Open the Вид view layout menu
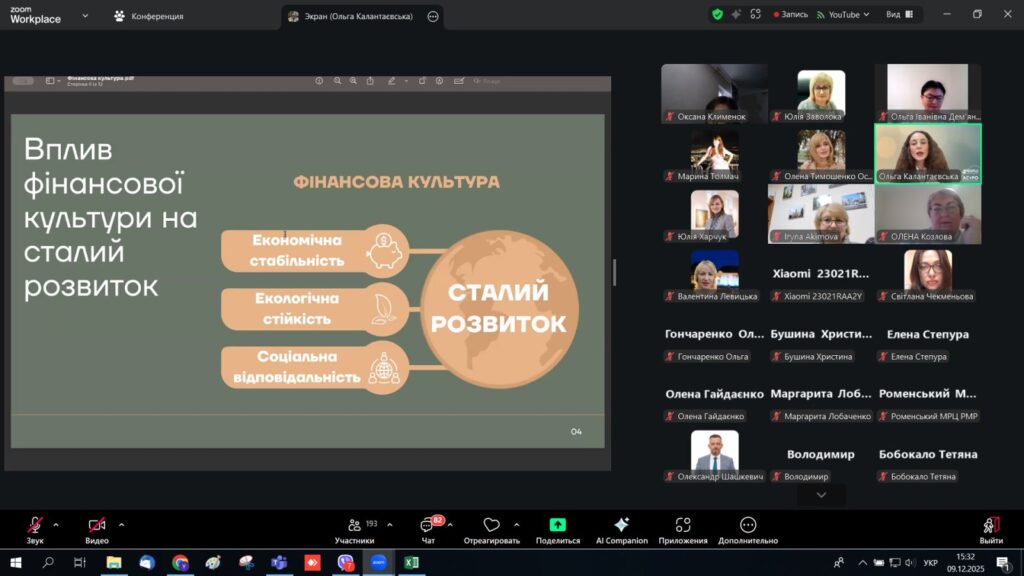 [898, 15]
